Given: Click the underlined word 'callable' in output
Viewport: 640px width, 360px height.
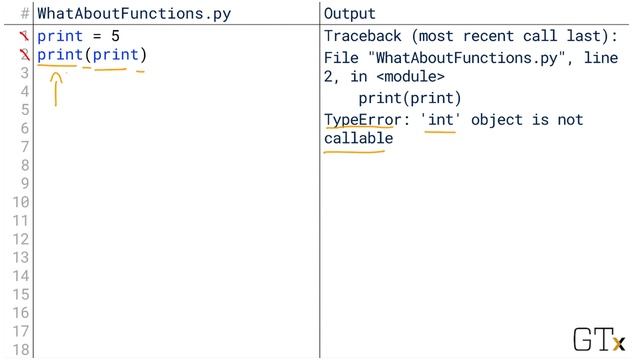Looking at the screenshot, I should coord(358,138).
